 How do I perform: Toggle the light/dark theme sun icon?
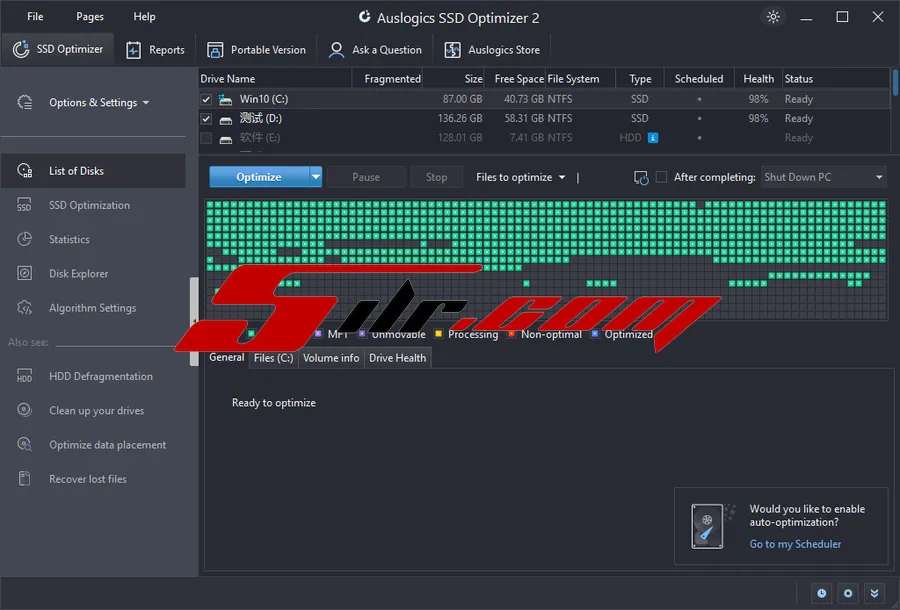point(773,17)
